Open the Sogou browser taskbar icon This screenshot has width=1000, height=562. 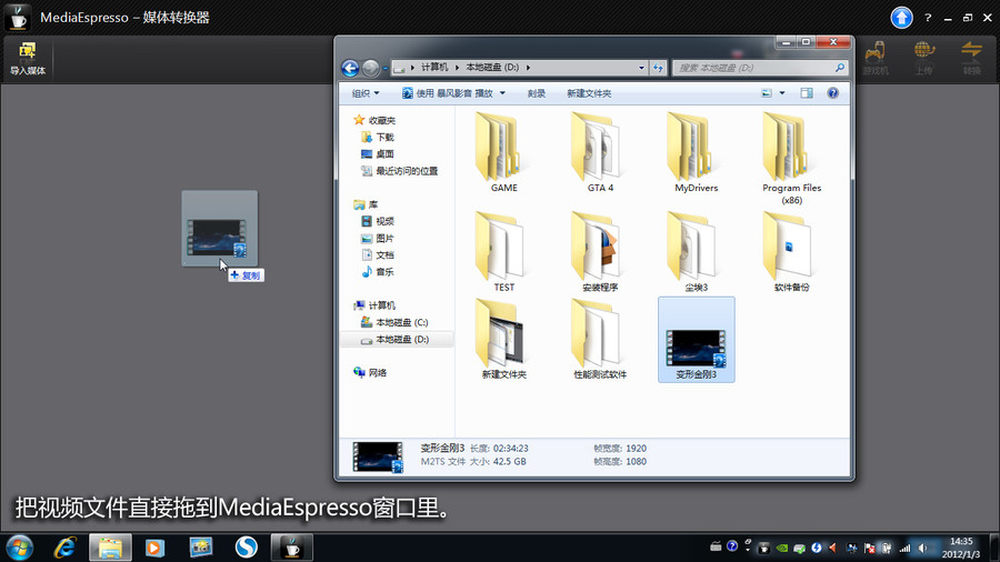click(x=246, y=547)
